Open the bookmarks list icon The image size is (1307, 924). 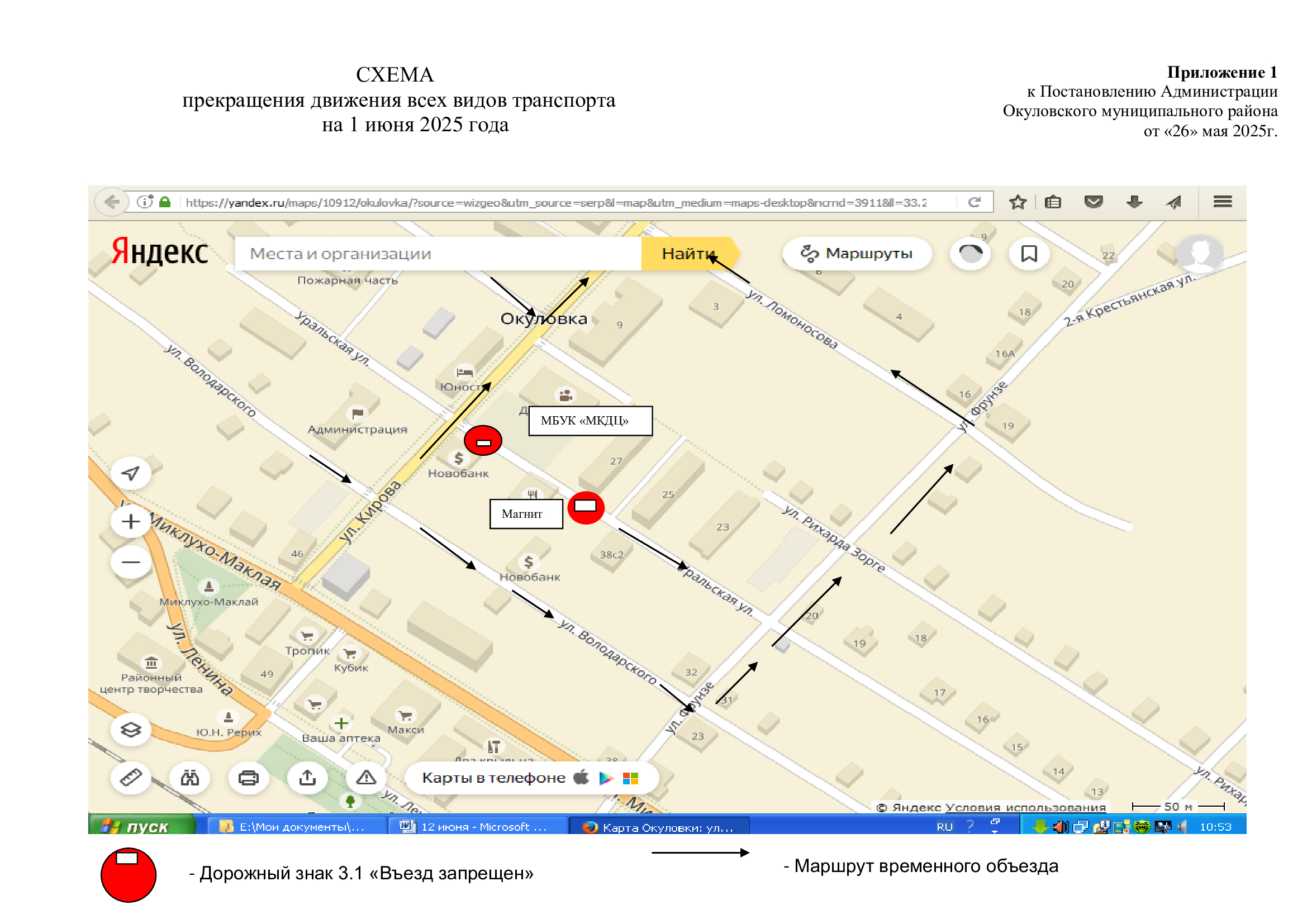click(1053, 202)
